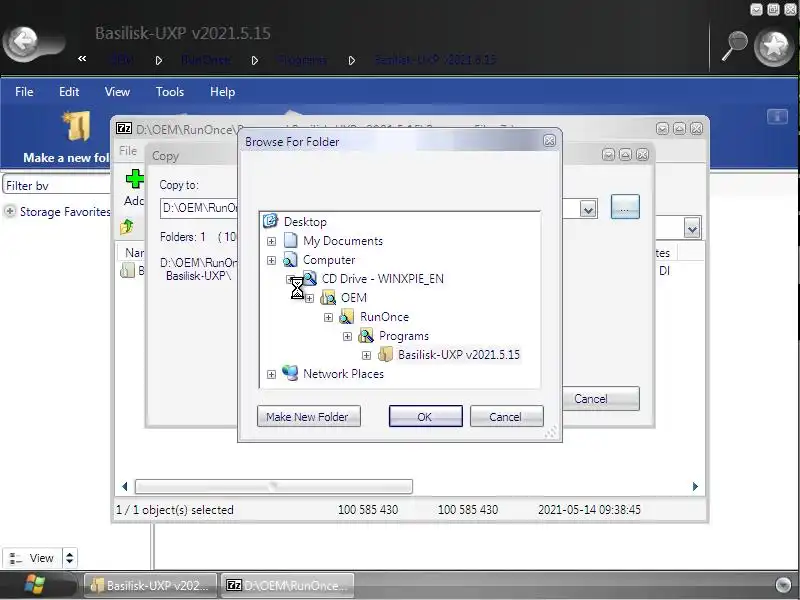The height and width of the screenshot is (600, 800).
Task: Select the Programs folder icon
Action: tap(365, 336)
